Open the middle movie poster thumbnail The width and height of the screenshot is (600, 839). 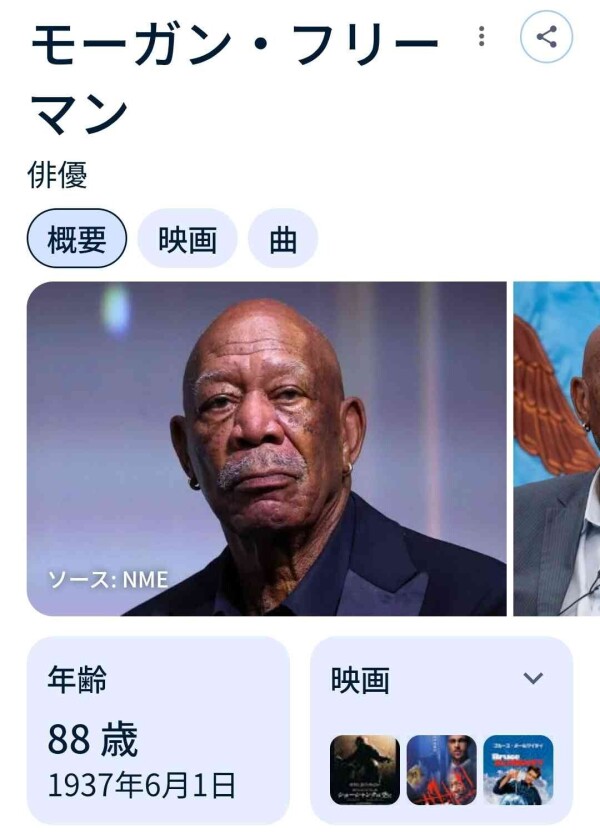tap(442, 770)
